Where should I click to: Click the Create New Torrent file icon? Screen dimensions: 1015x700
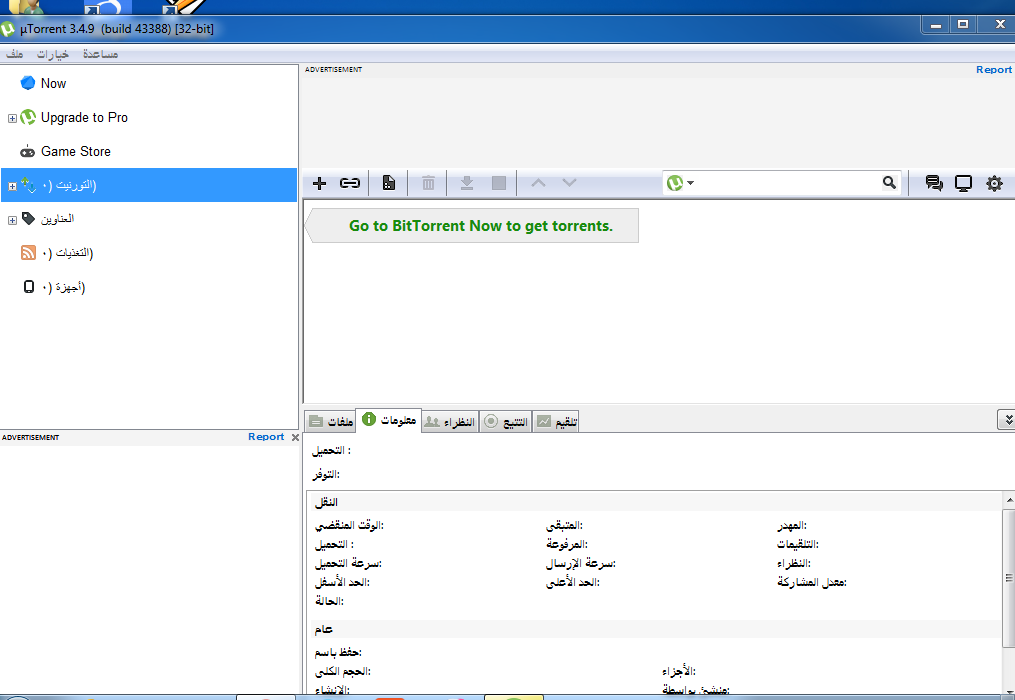388,183
